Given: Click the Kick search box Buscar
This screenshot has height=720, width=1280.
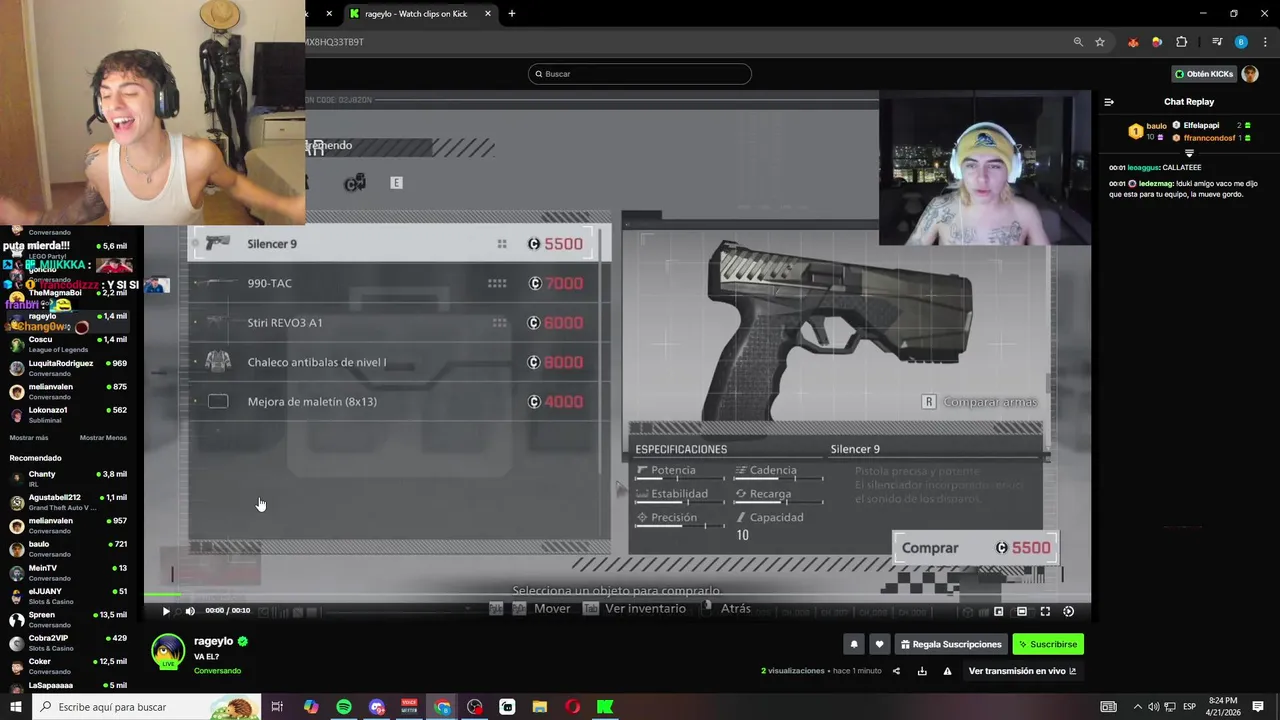Looking at the screenshot, I should point(640,74).
